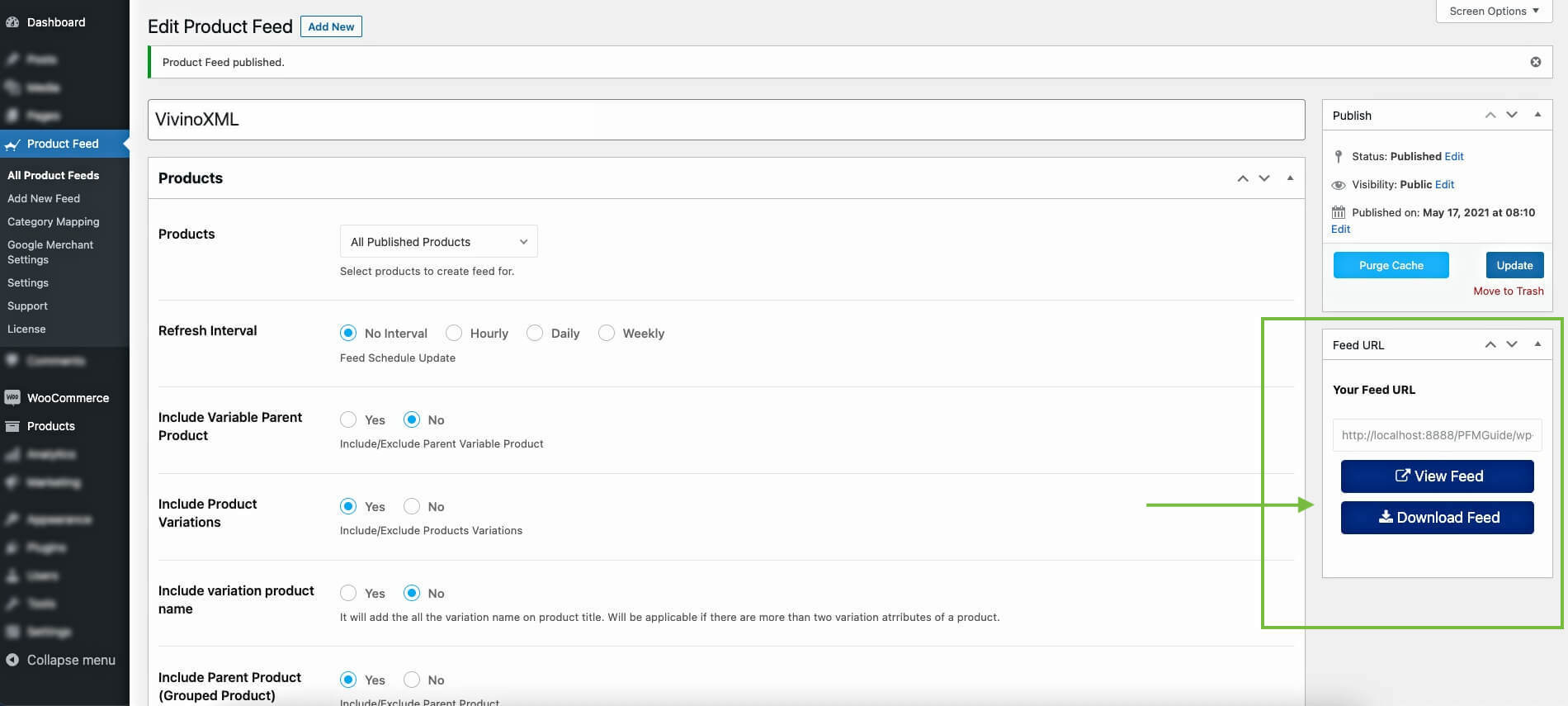This screenshot has height=706, width=1568.
Task: Choose No for Include Parent Product (Grouped)
Action: click(412, 680)
